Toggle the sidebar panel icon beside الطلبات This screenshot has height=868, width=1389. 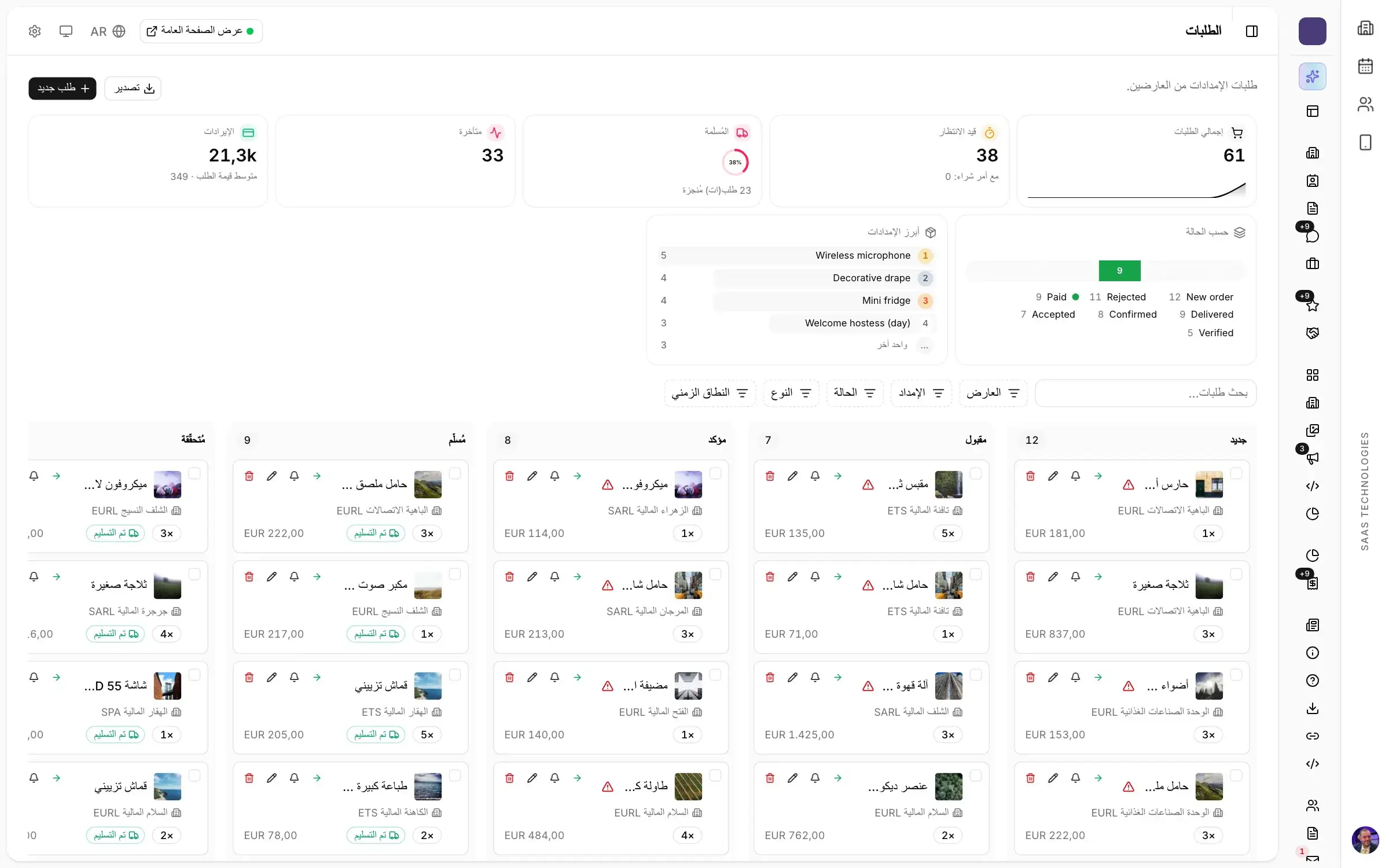point(1252,31)
